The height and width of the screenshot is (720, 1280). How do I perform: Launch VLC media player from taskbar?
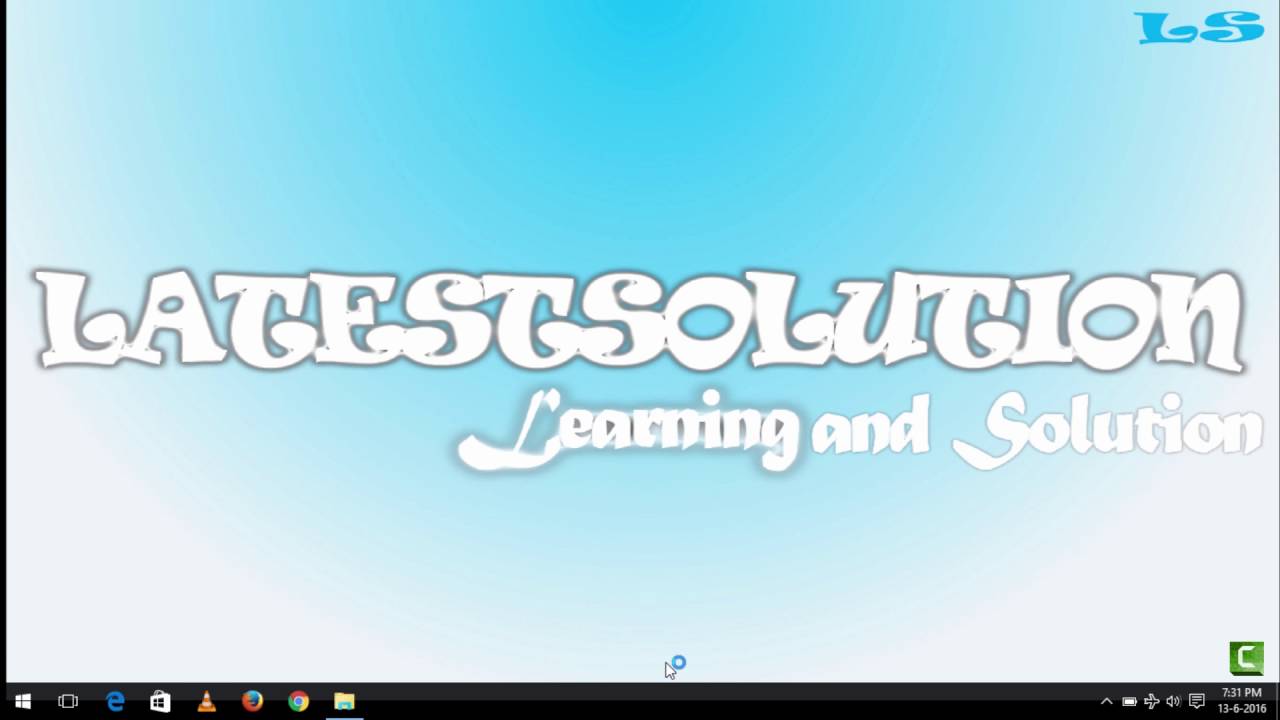click(207, 702)
